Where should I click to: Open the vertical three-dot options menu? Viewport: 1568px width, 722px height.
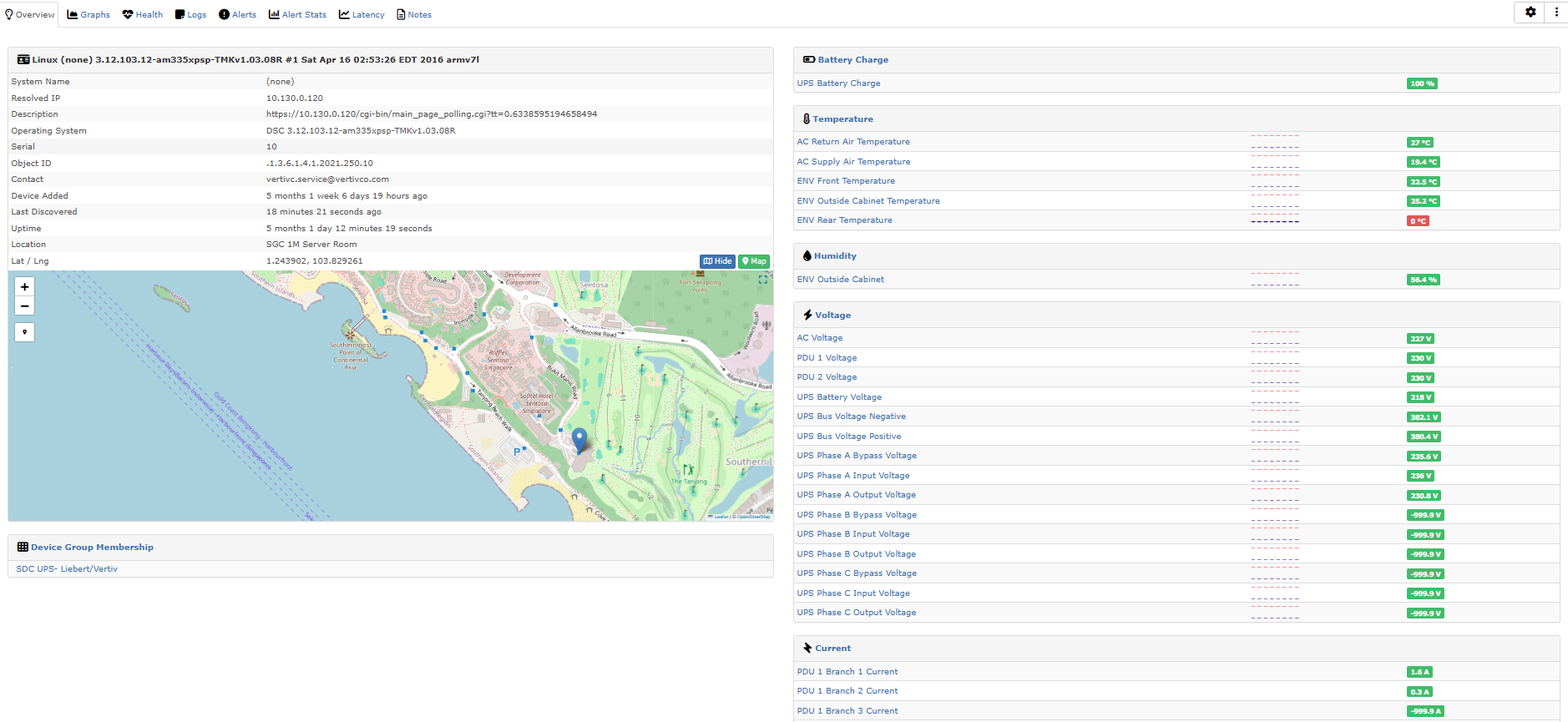pos(1556,13)
